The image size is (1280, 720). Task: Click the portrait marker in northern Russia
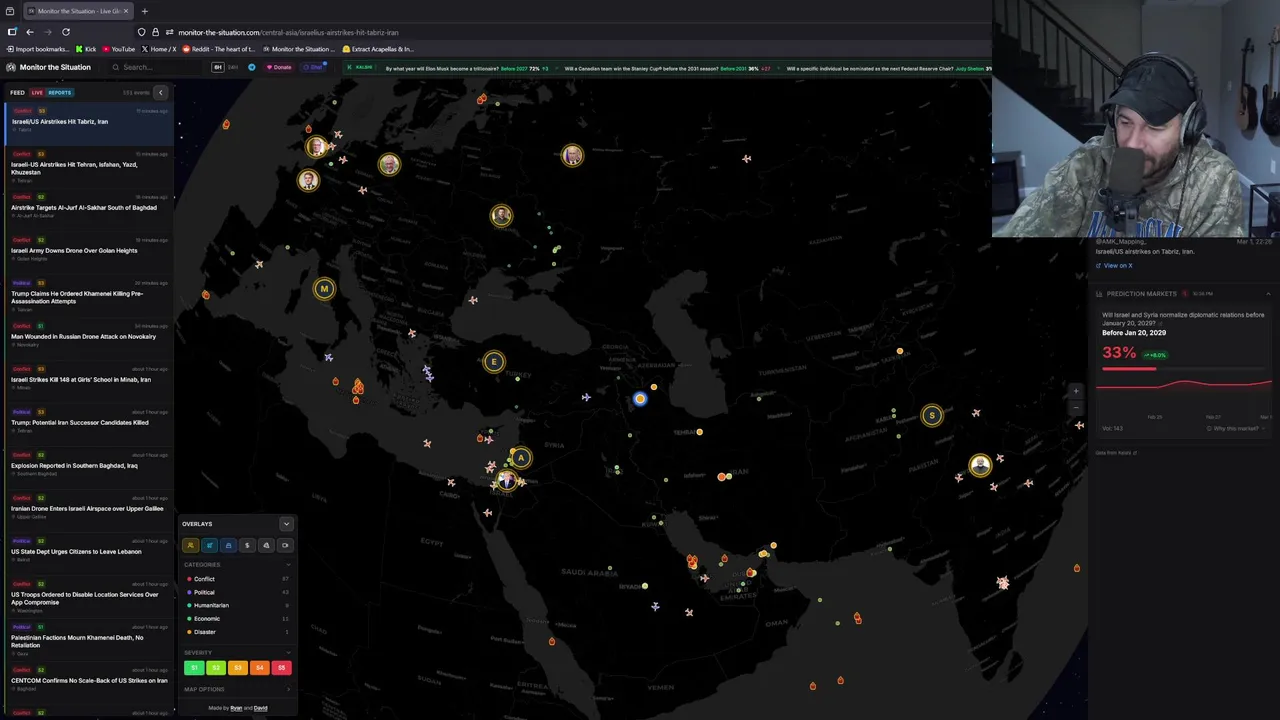point(572,155)
